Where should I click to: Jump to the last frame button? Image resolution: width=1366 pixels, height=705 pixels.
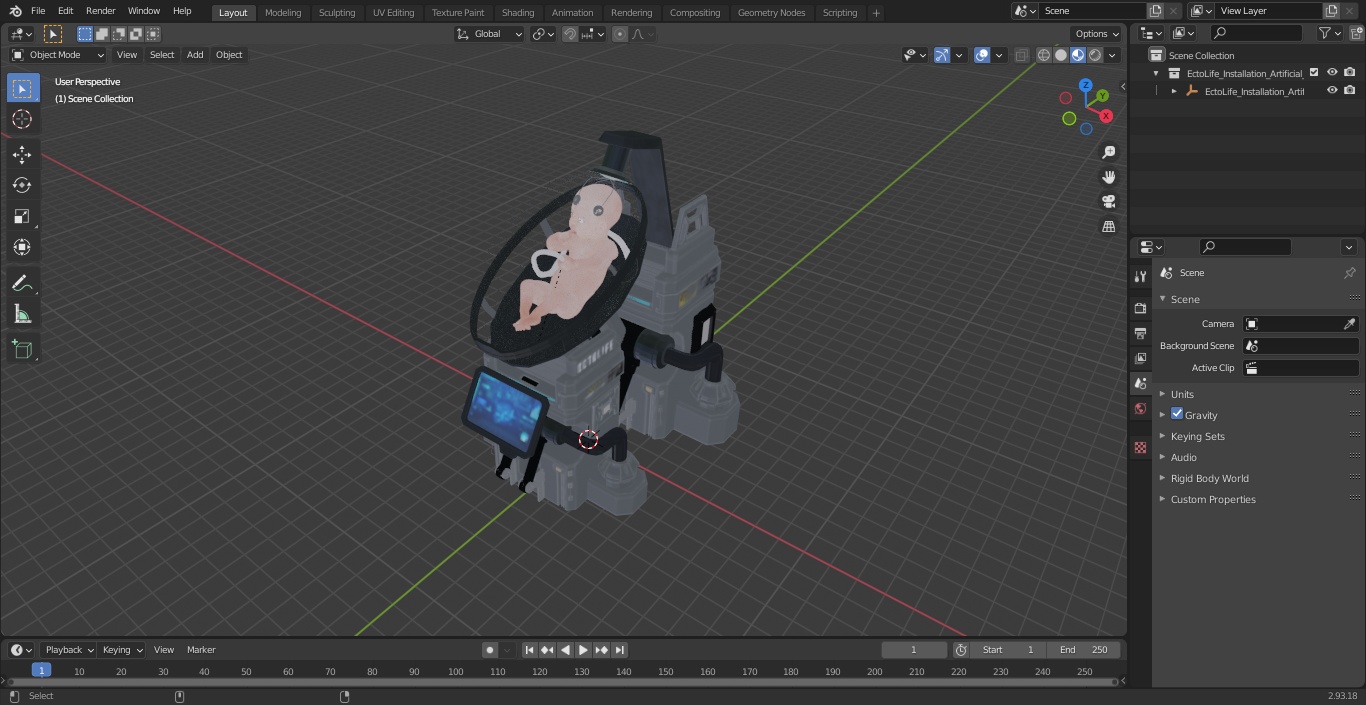(620, 650)
